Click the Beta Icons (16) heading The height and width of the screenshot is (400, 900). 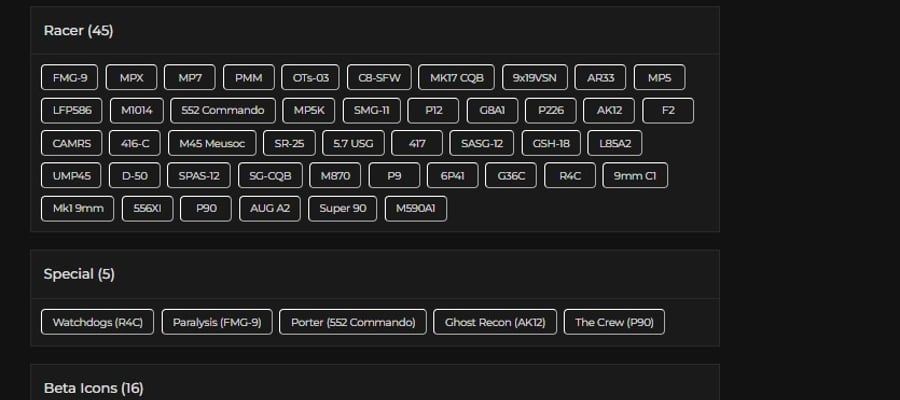tap(94, 388)
